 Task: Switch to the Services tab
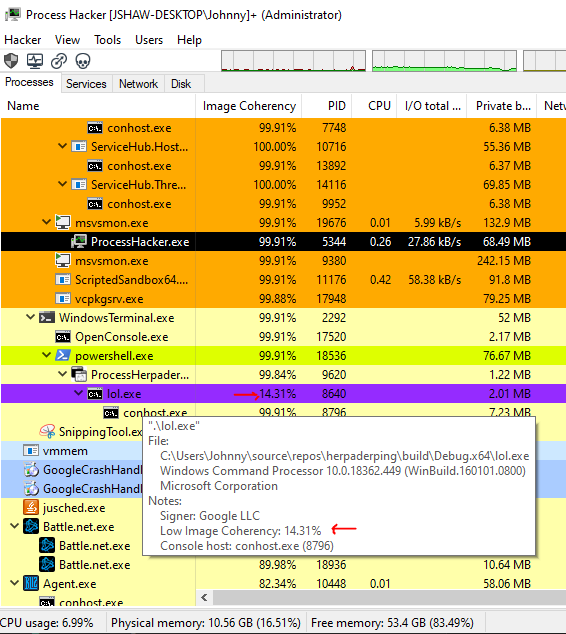[x=86, y=84]
